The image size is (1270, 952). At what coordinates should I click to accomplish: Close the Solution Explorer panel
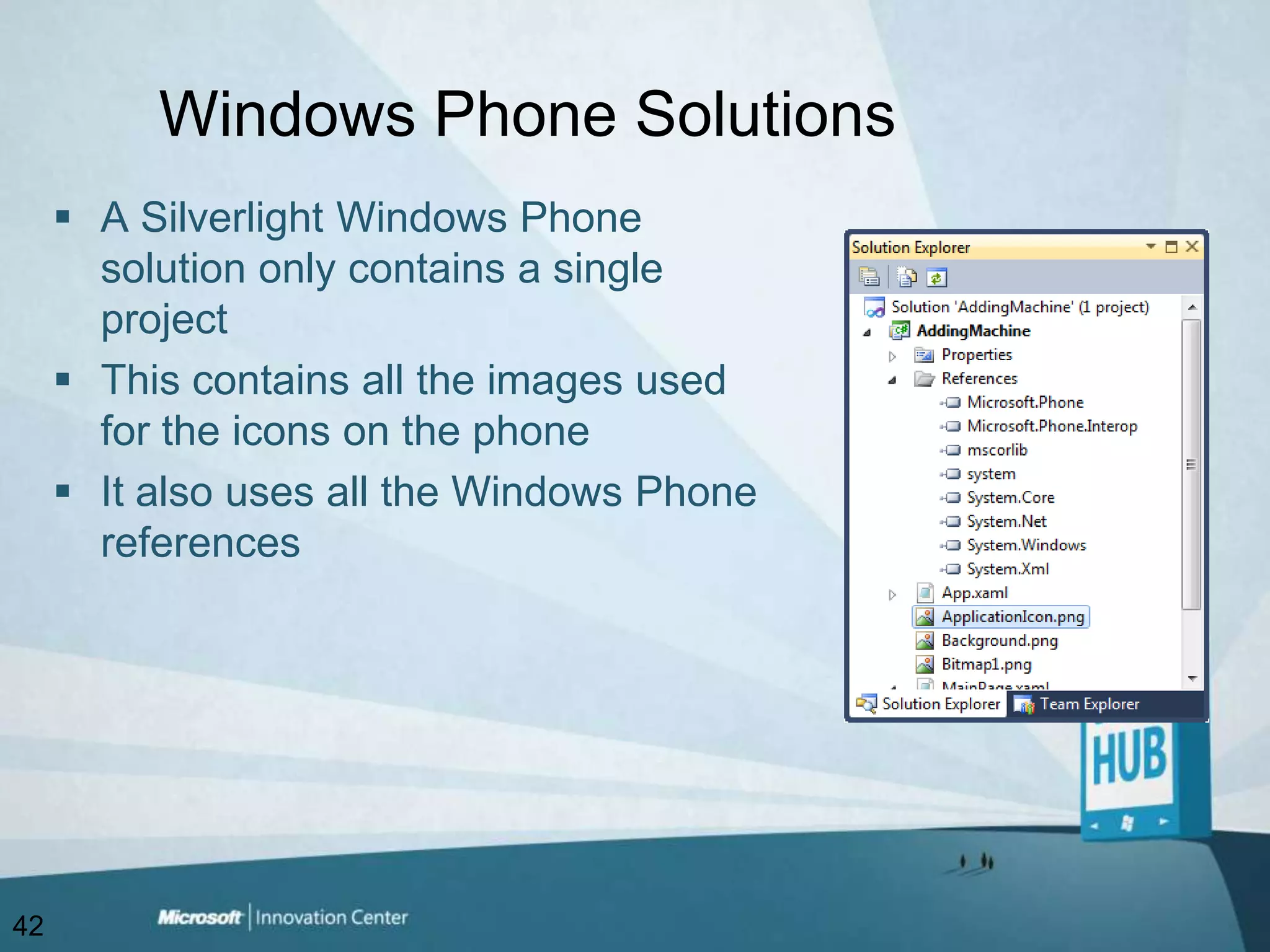pyautogui.click(x=1192, y=246)
